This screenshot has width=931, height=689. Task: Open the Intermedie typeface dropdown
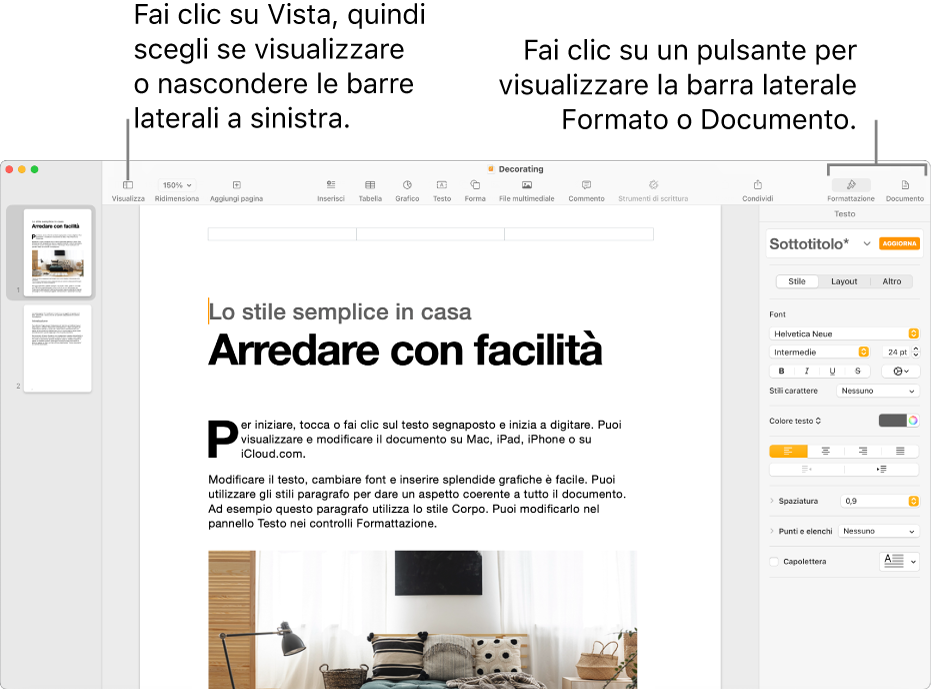click(819, 352)
